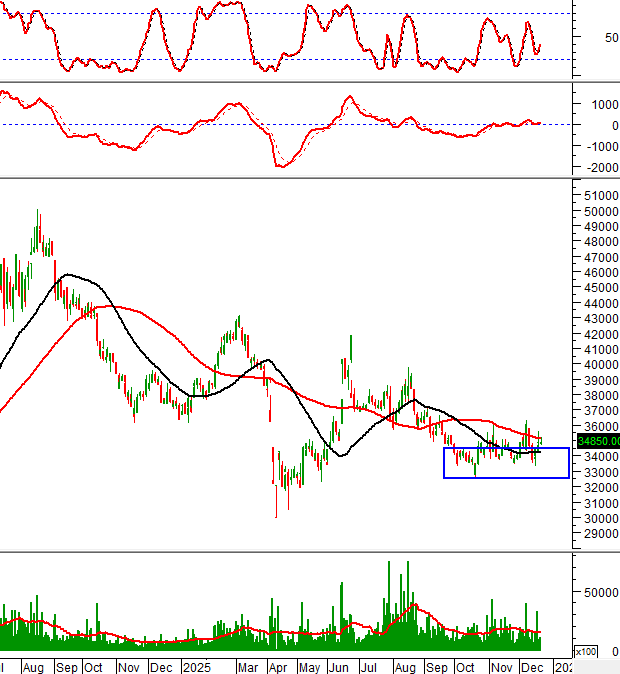620x674 pixels.
Task: Click the 45000 label on the price axis
Action: click(600, 288)
